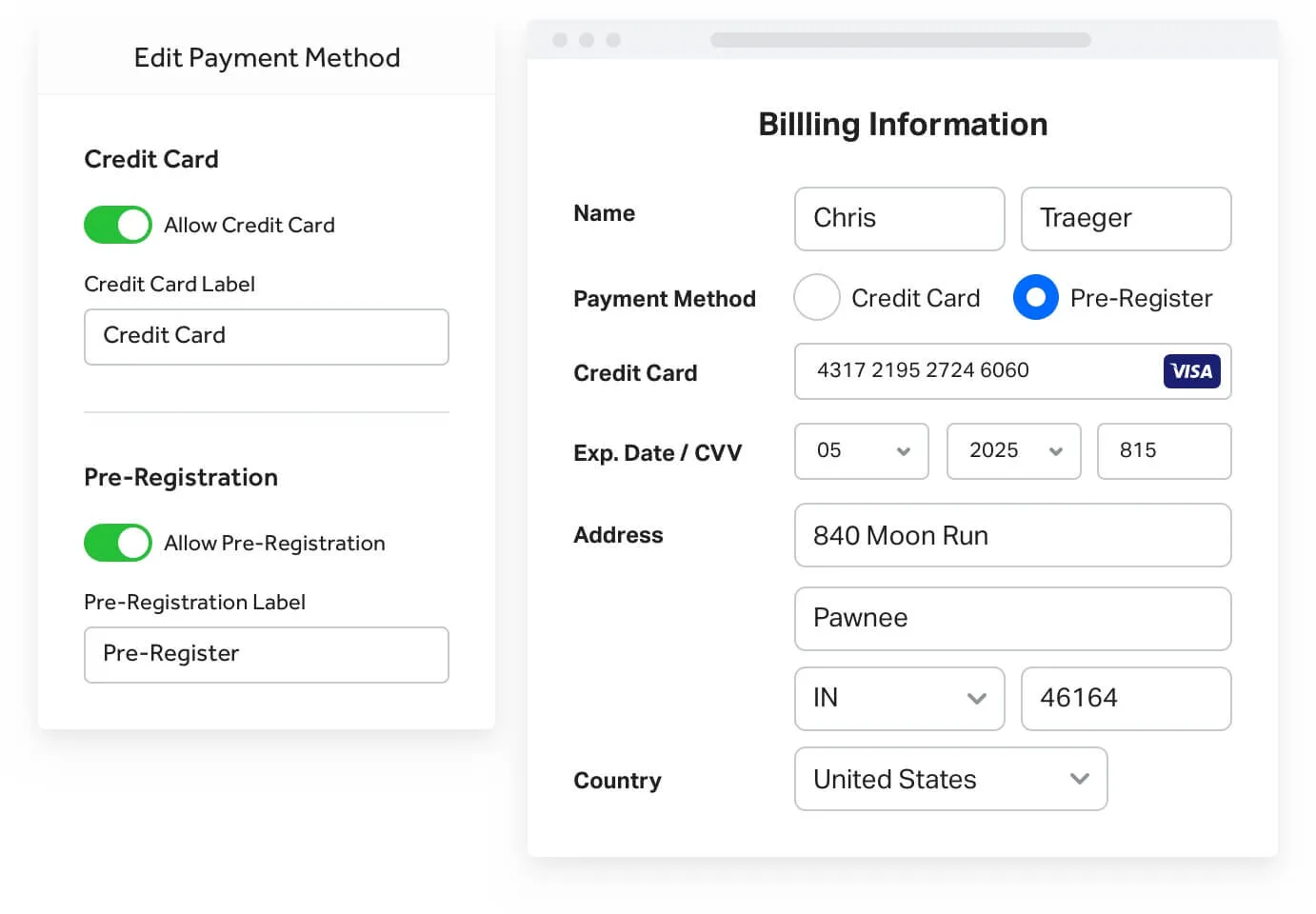This screenshot has height=914, width=1316.
Task: Click the Billling Information heading
Action: pyautogui.click(x=903, y=124)
